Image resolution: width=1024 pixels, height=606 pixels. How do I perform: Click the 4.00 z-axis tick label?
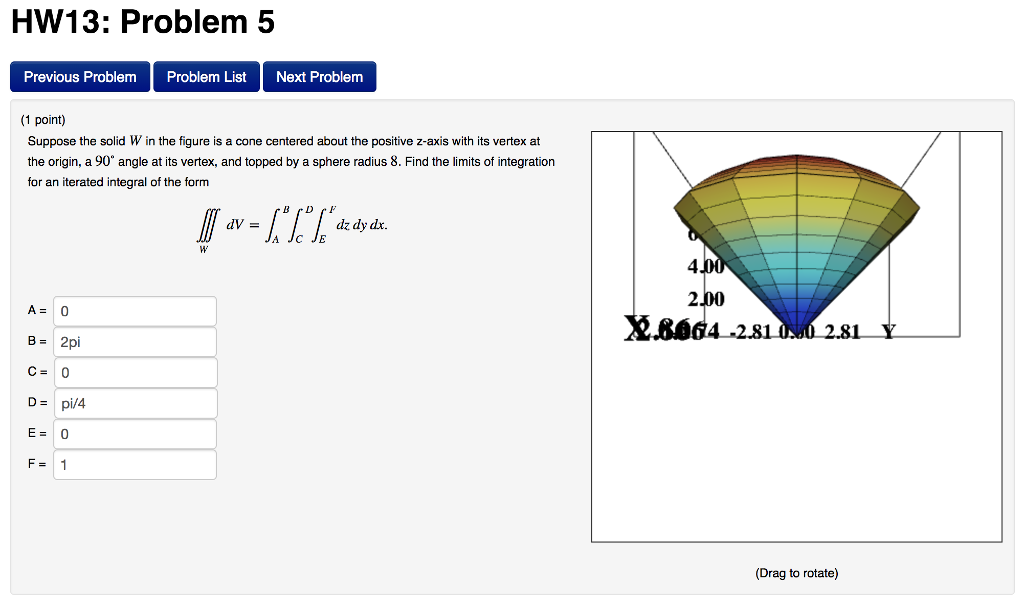pyautogui.click(x=704, y=268)
